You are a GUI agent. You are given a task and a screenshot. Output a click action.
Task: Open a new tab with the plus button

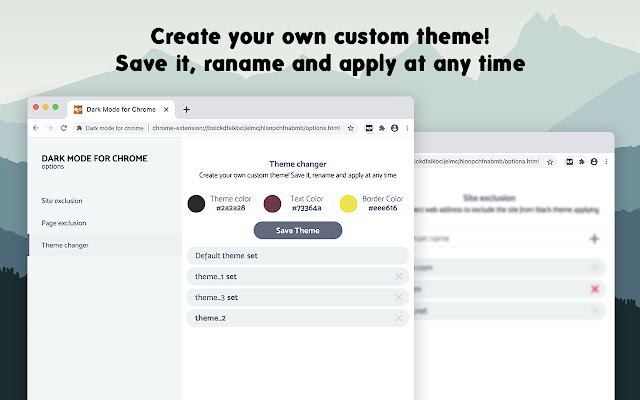(187, 109)
